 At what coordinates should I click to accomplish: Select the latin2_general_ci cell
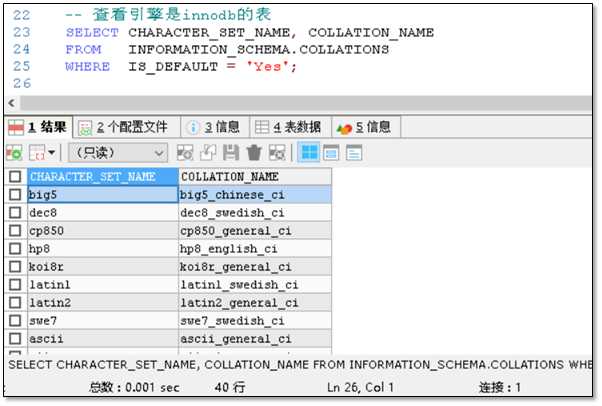(x=255, y=303)
